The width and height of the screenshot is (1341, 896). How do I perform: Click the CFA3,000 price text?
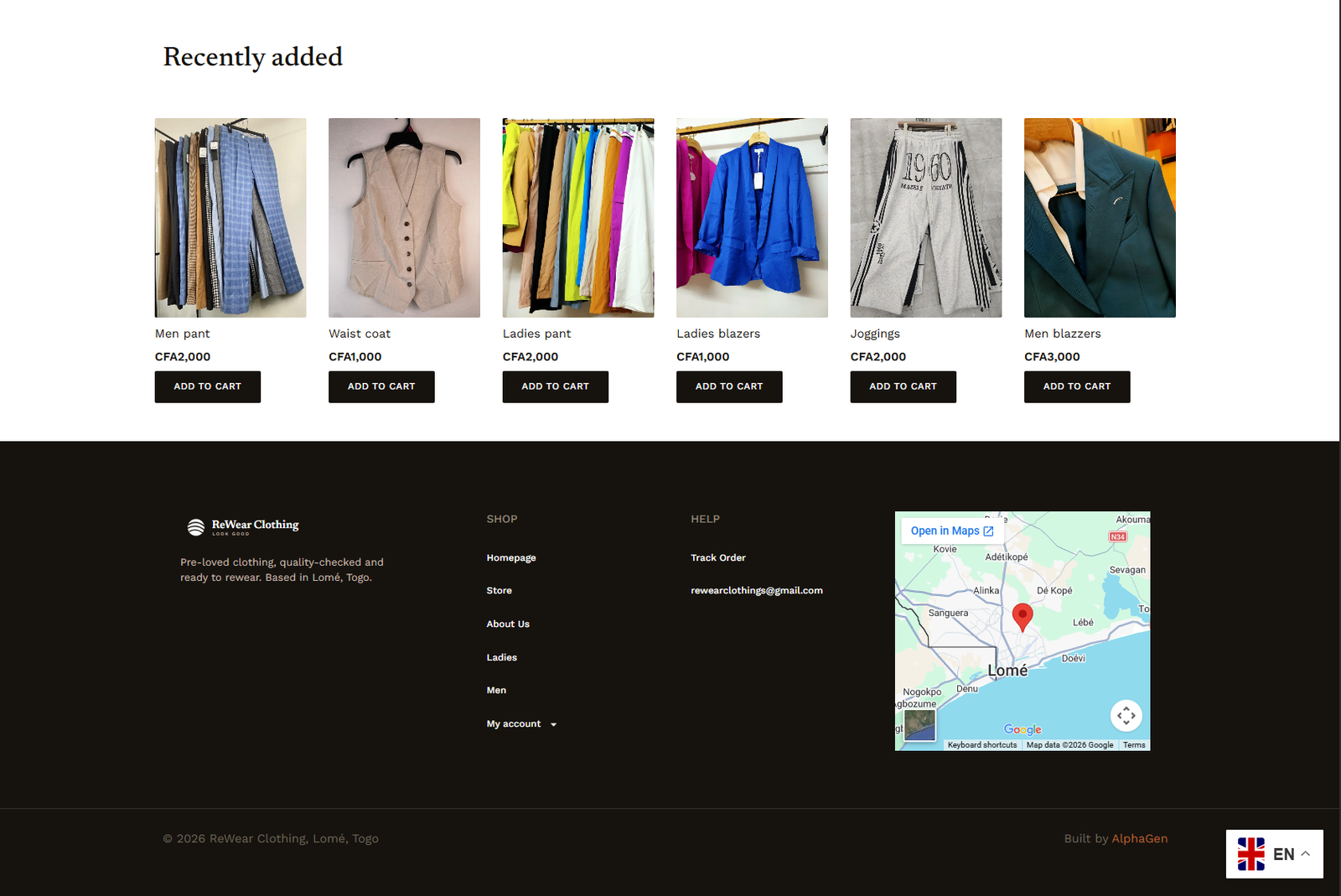pos(1052,357)
